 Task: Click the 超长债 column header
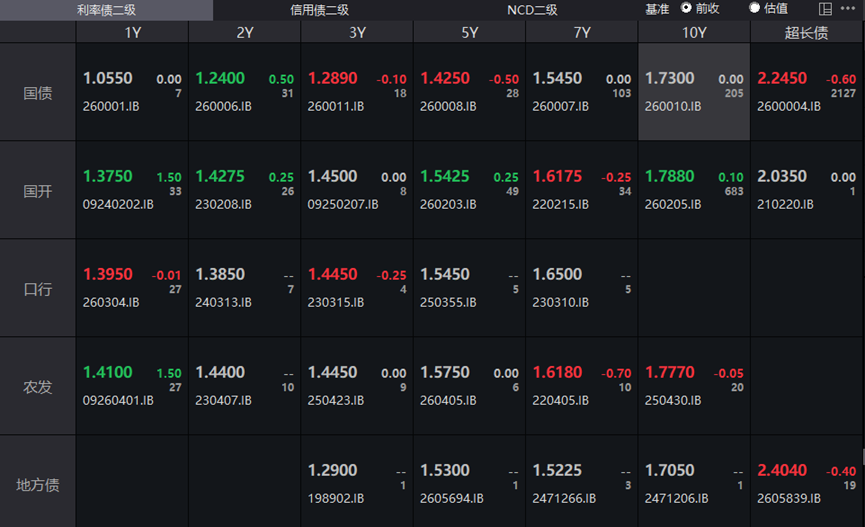pyautogui.click(x=807, y=33)
